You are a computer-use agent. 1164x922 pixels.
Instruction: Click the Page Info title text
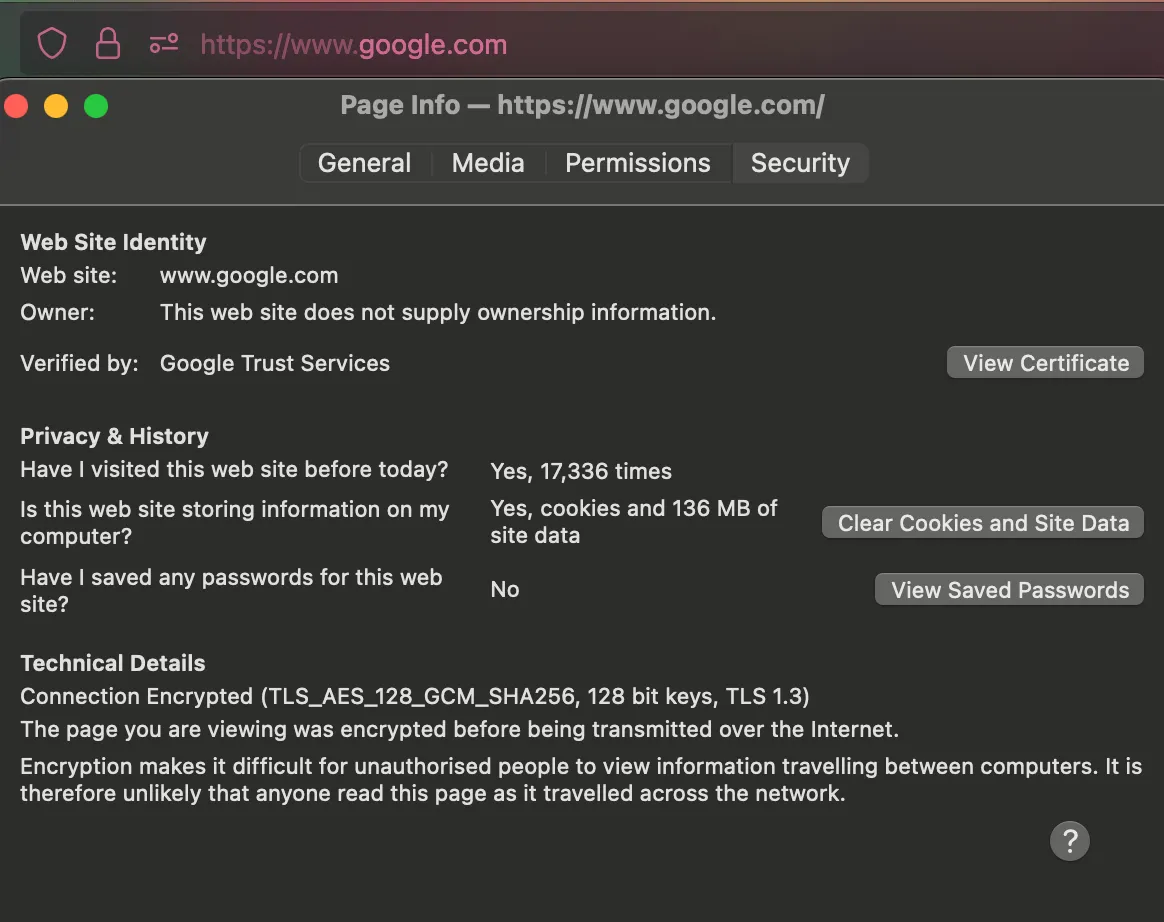tap(583, 105)
